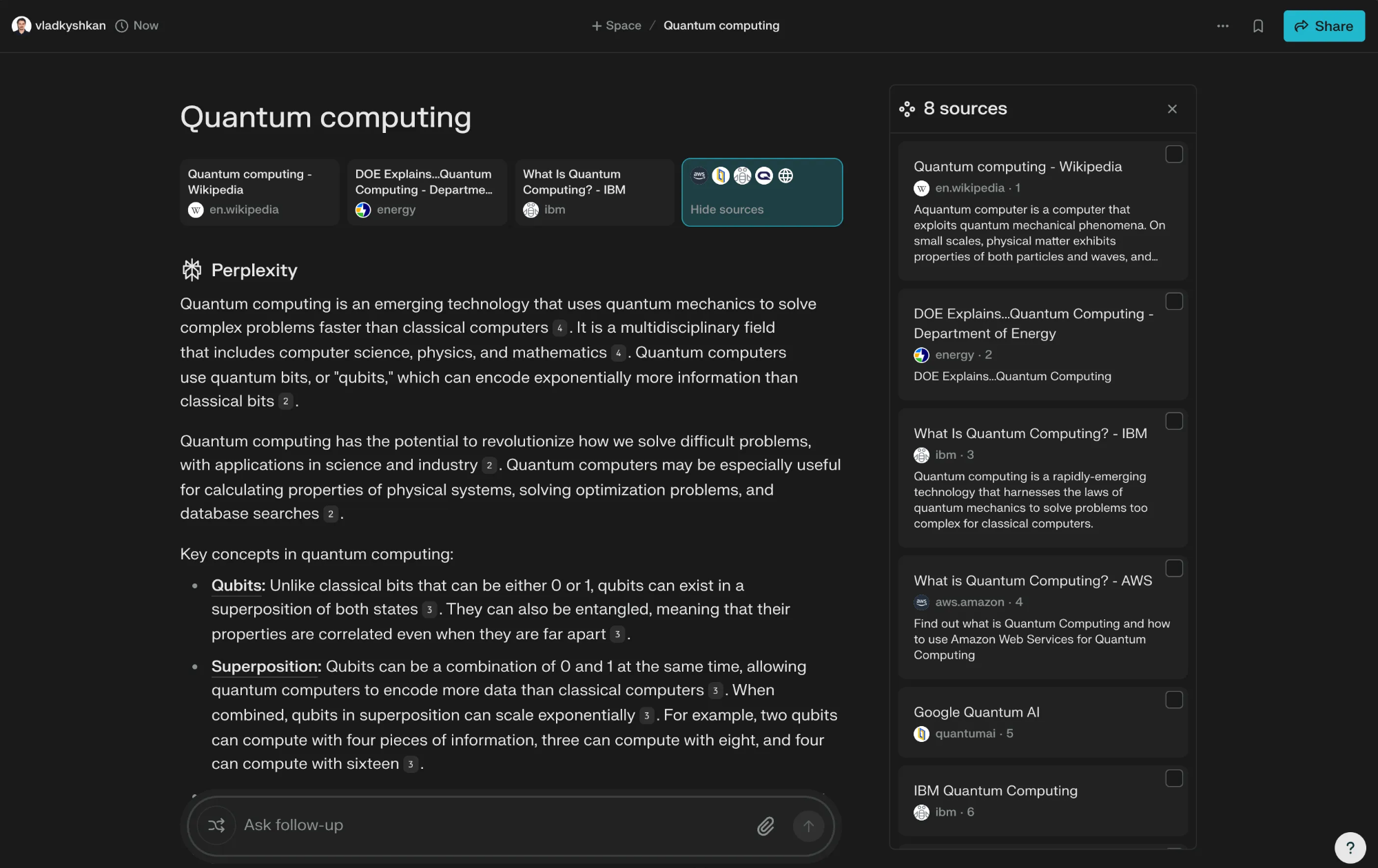This screenshot has height=868, width=1378.
Task: Open the help question mark button
Action: coord(1350,847)
